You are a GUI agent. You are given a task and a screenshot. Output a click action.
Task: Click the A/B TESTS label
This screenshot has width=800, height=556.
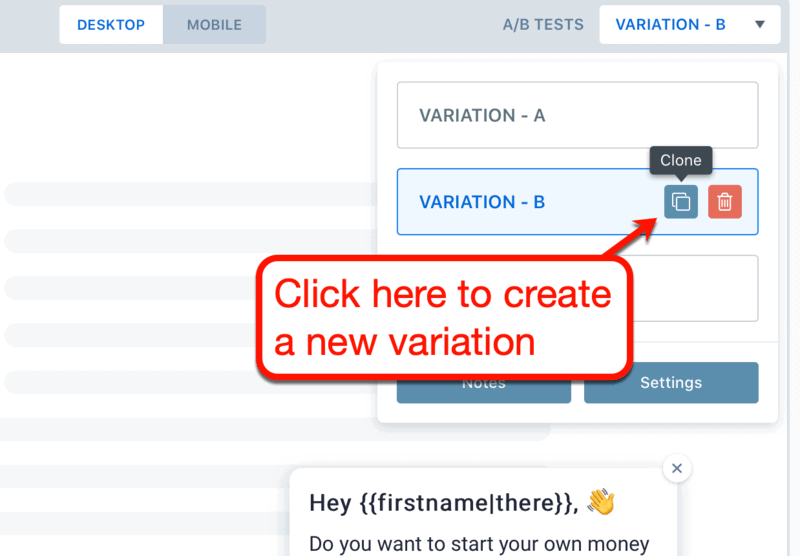coord(543,24)
